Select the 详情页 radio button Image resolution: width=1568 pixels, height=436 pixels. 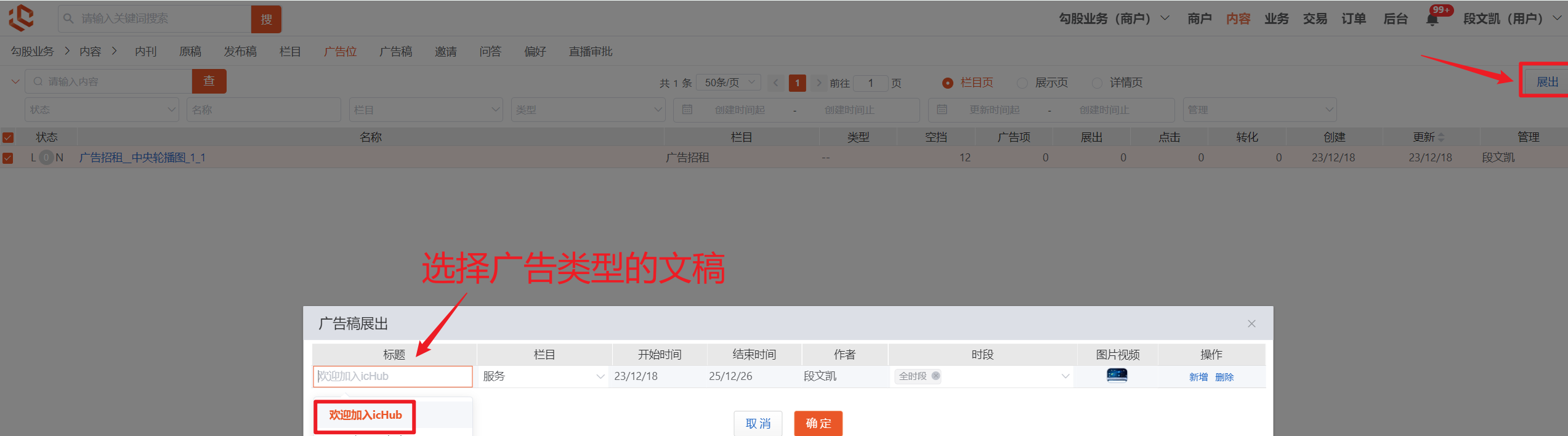[x=1097, y=83]
